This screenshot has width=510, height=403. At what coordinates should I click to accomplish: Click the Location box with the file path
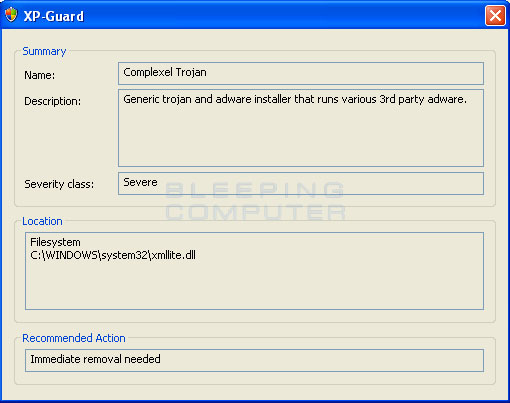point(254,271)
